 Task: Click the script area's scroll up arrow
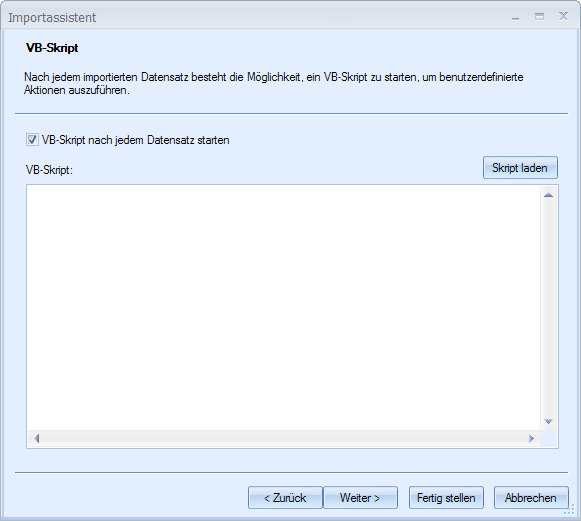click(x=548, y=195)
